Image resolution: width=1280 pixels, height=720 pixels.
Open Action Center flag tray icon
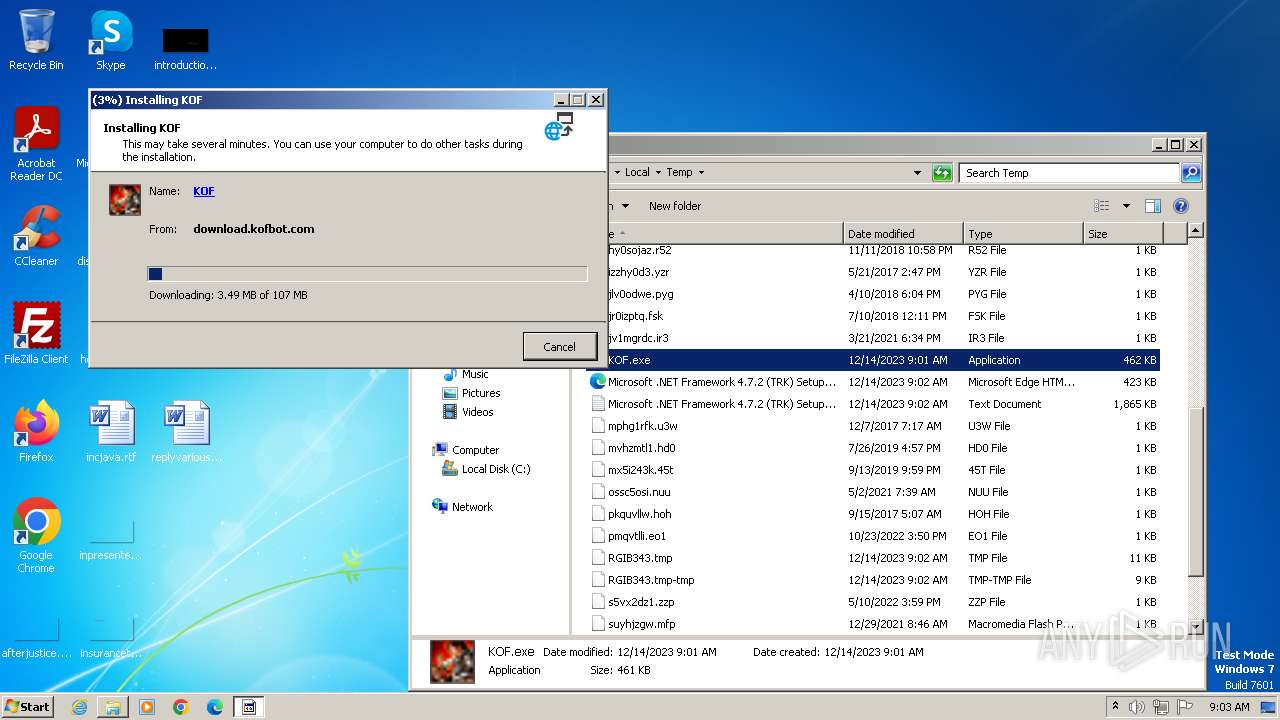(x=1186, y=707)
